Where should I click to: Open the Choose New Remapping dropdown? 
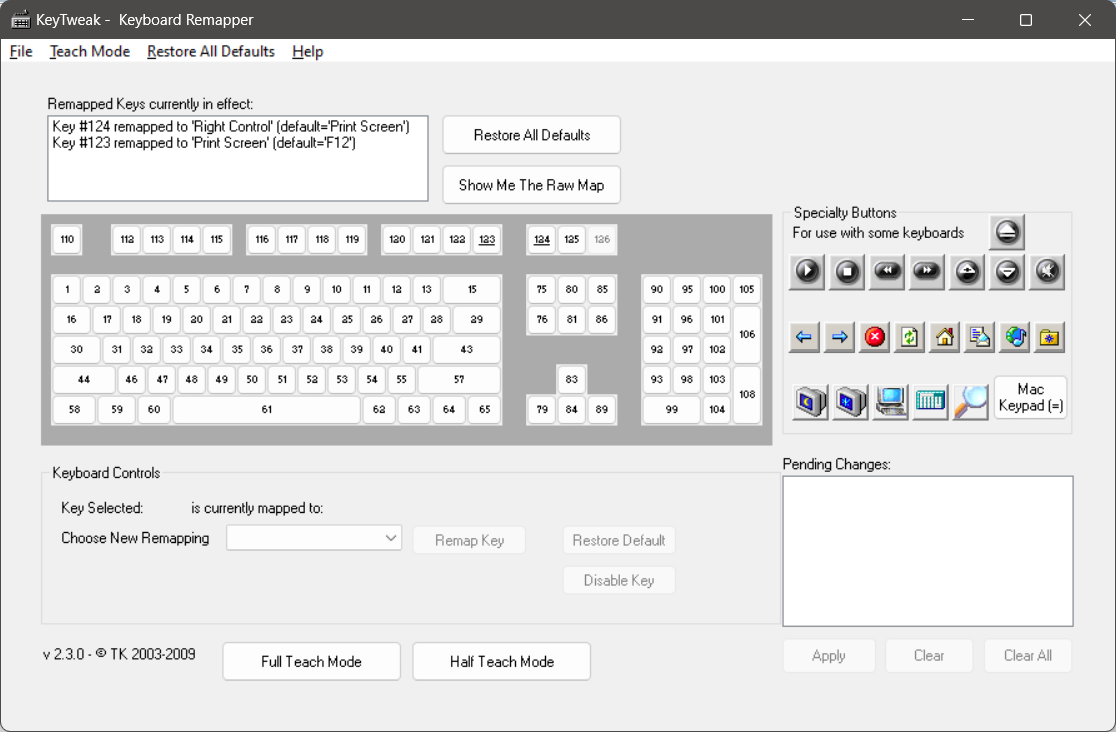click(314, 538)
